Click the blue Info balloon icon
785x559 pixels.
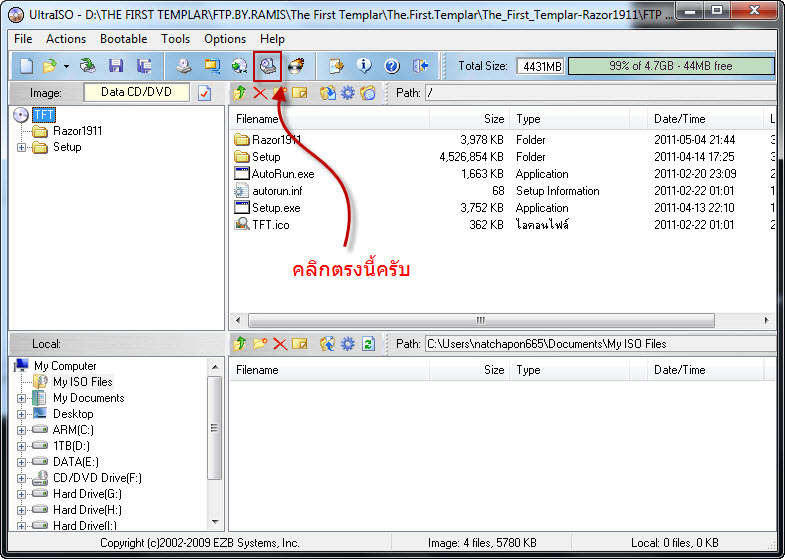click(364, 66)
